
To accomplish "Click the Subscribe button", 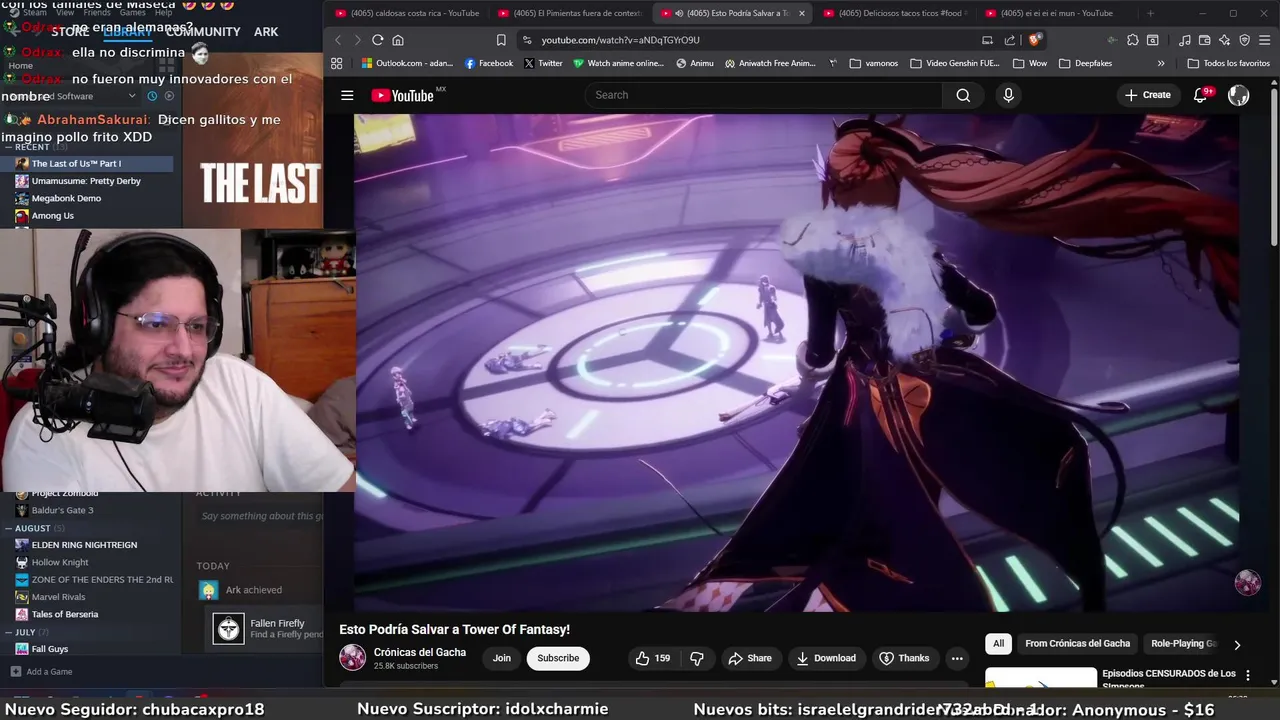I will coord(558,658).
